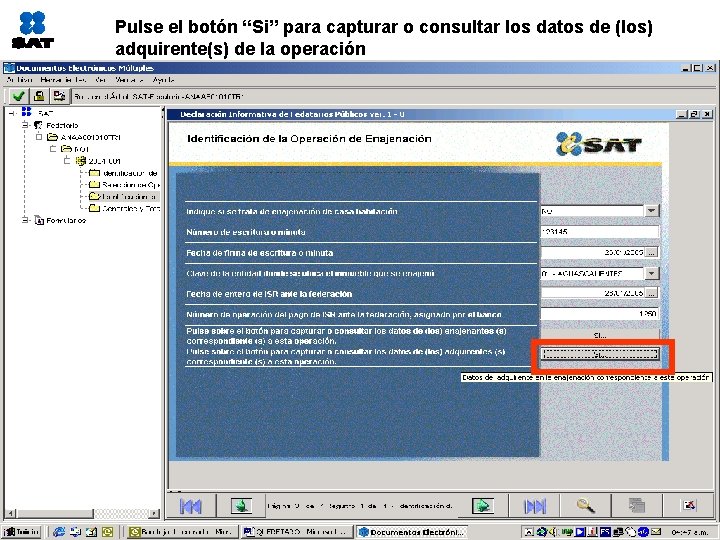Collapse the SAT root tree node
Viewport: 720px width, 540px height.
12,112
